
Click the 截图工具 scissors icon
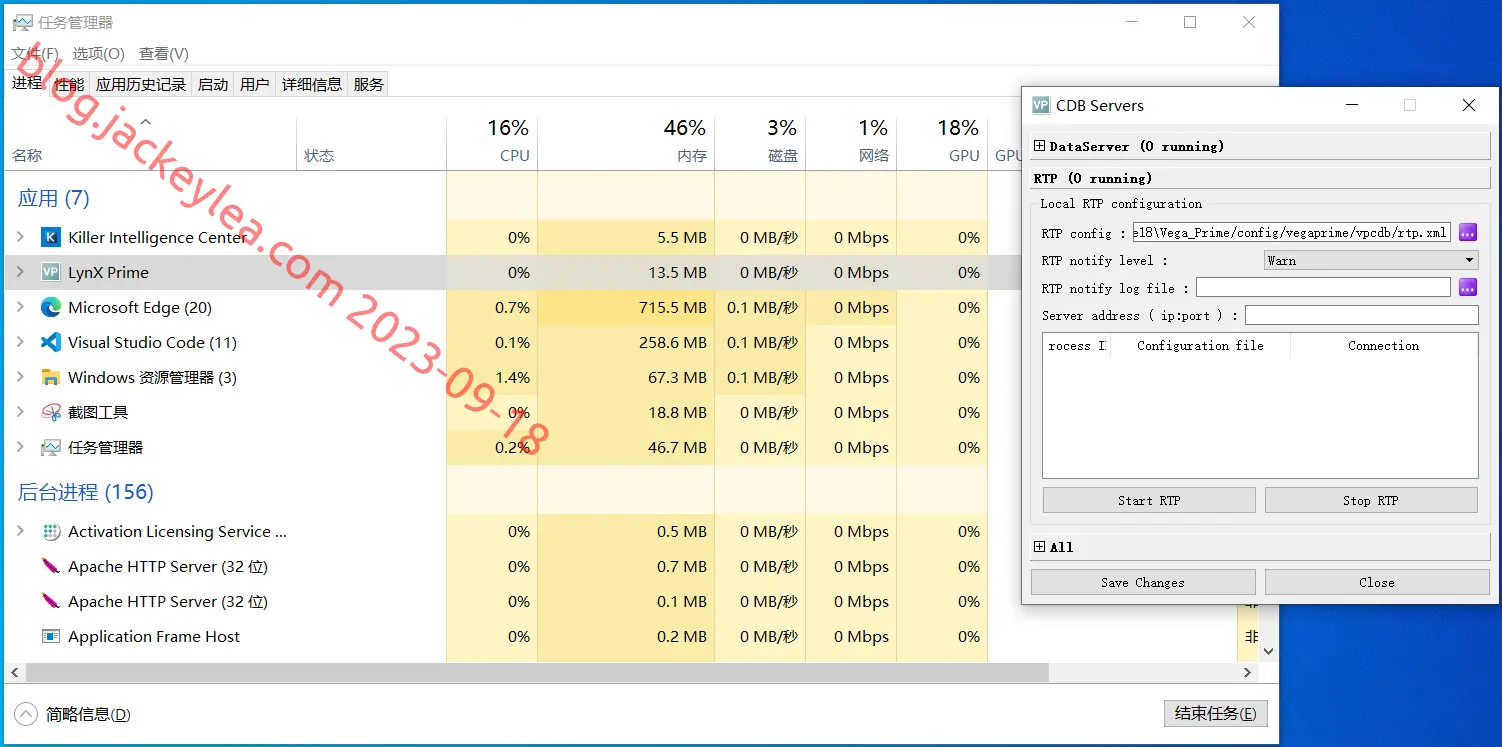[x=51, y=413]
